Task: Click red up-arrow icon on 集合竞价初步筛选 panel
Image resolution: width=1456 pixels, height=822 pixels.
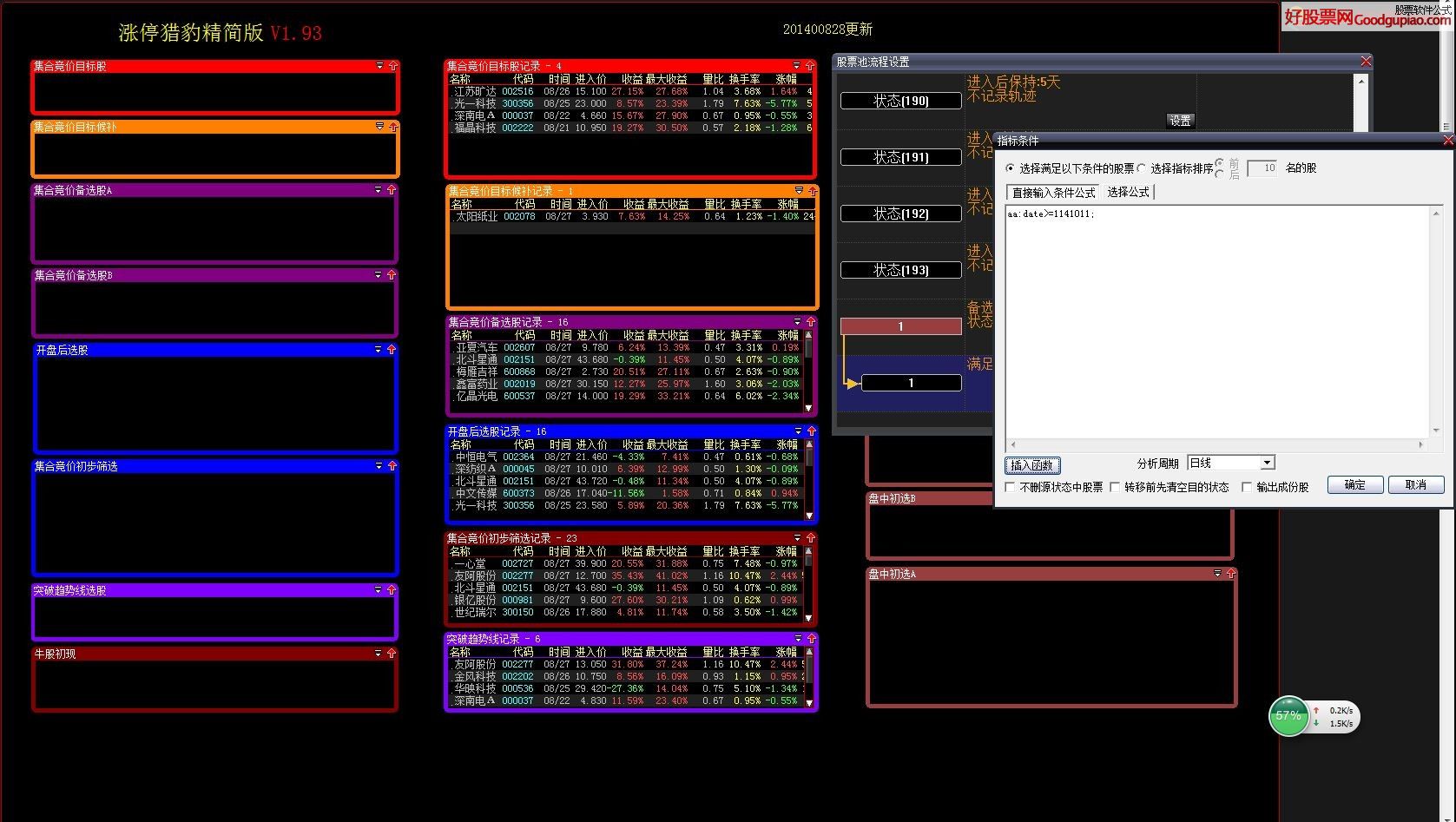Action: (392, 466)
